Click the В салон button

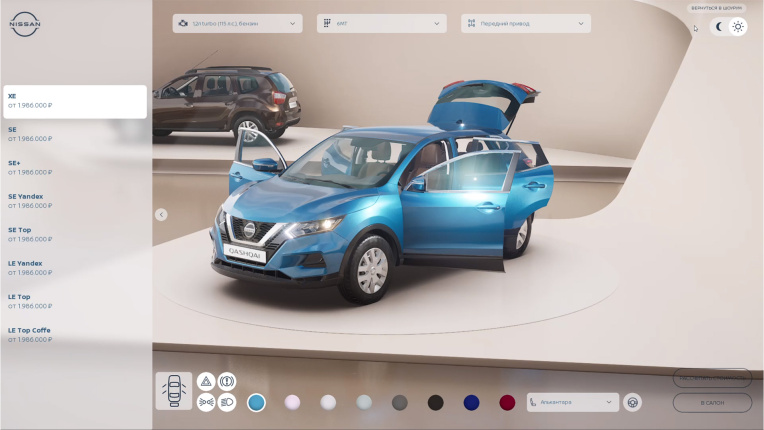click(x=712, y=403)
